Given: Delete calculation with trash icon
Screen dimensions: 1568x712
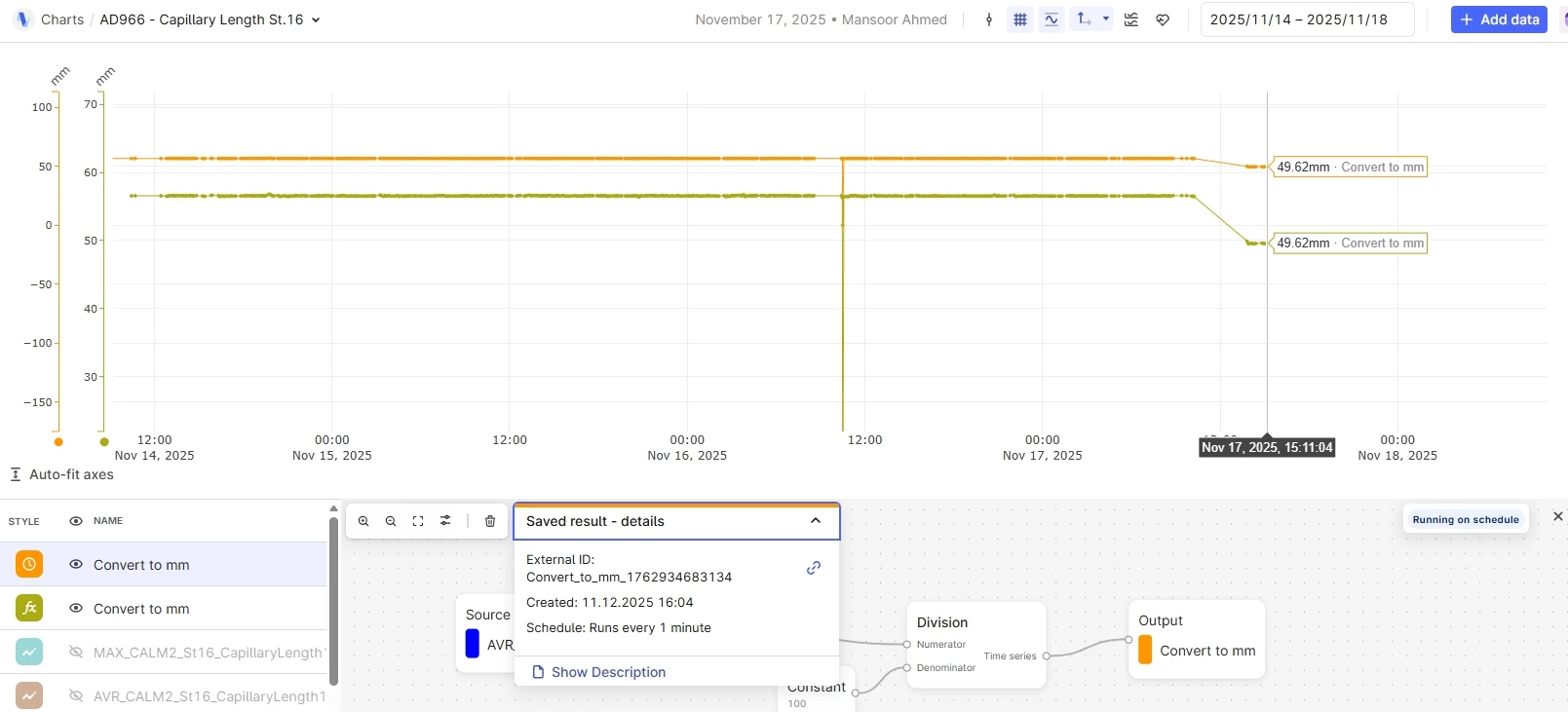Looking at the screenshot, I should click(490, 521).
